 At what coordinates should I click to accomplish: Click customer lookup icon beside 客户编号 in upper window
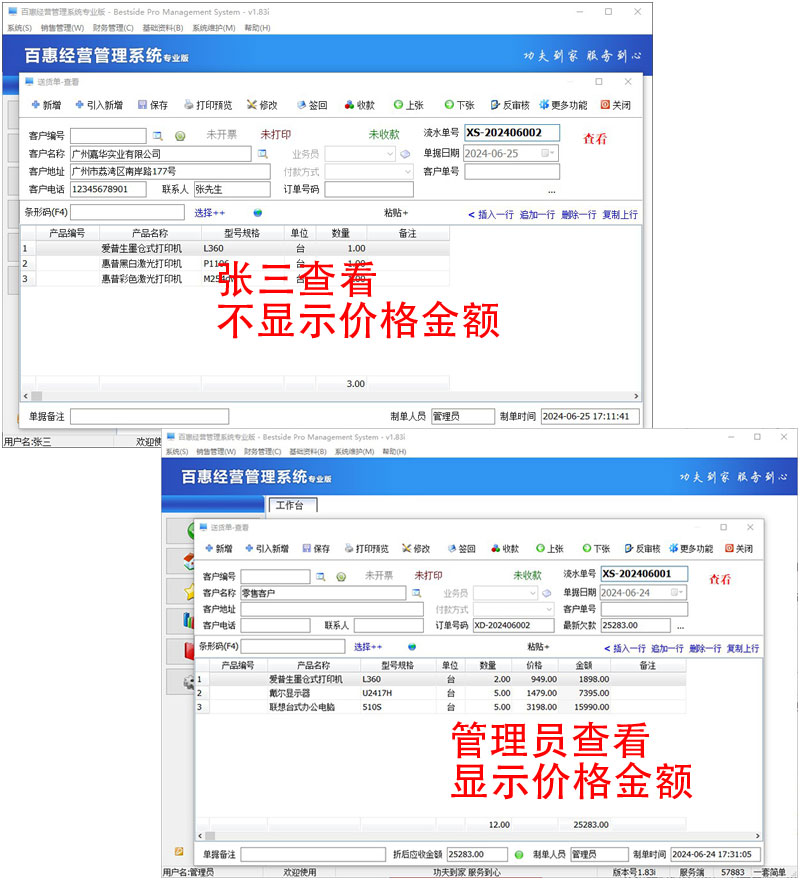[158, 136]
